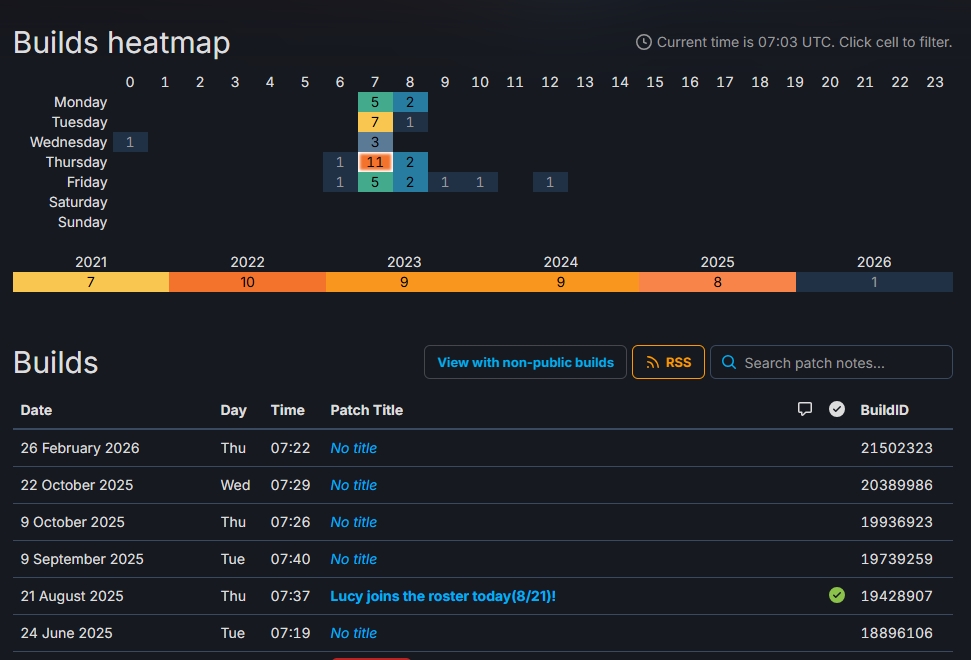Filter by Friday hour 6 cell
Viewport: 971px width, 660px height.
pyautogui.click(x=340, y=182)
